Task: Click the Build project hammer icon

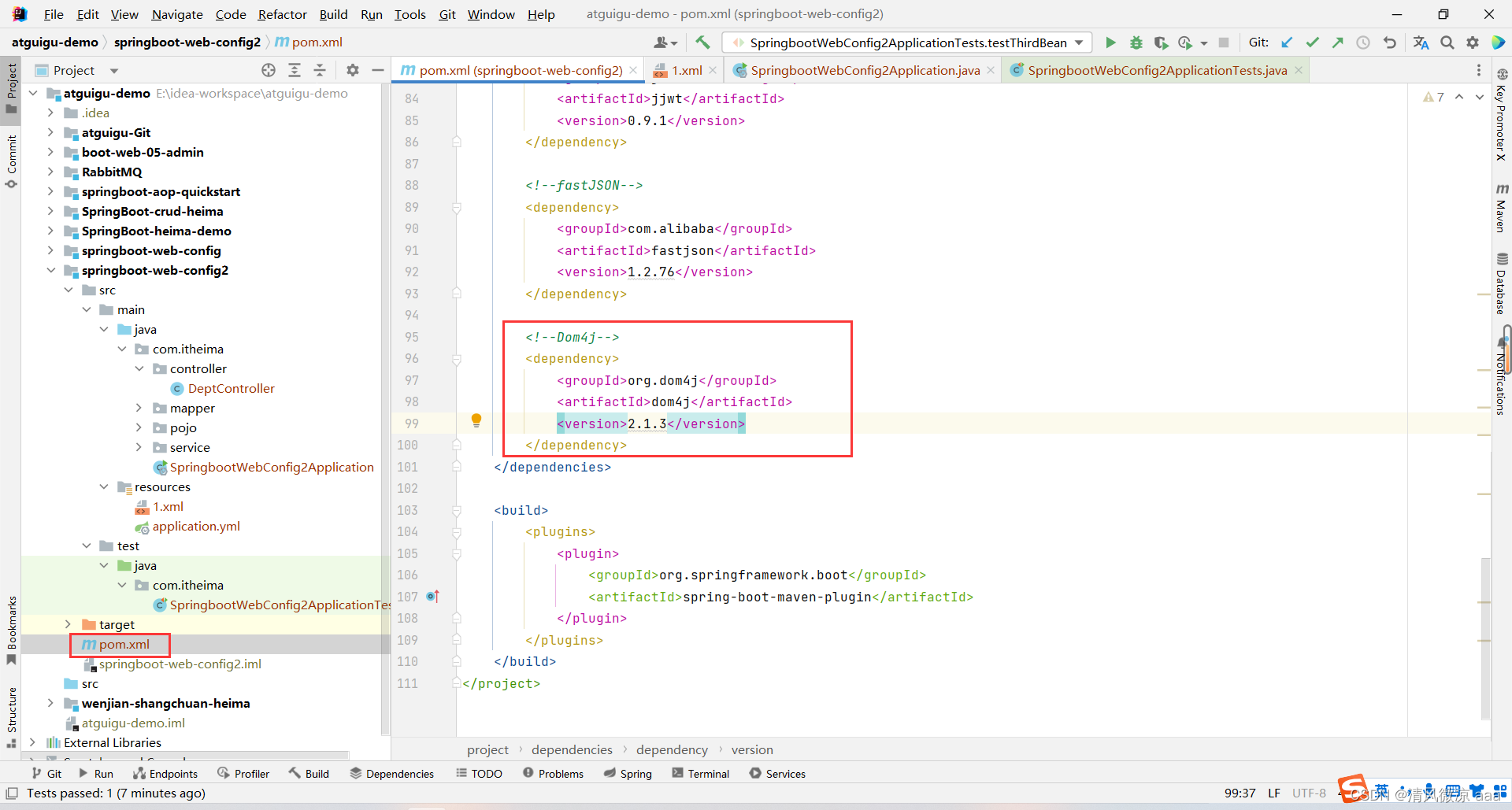Action: (702, 43)
